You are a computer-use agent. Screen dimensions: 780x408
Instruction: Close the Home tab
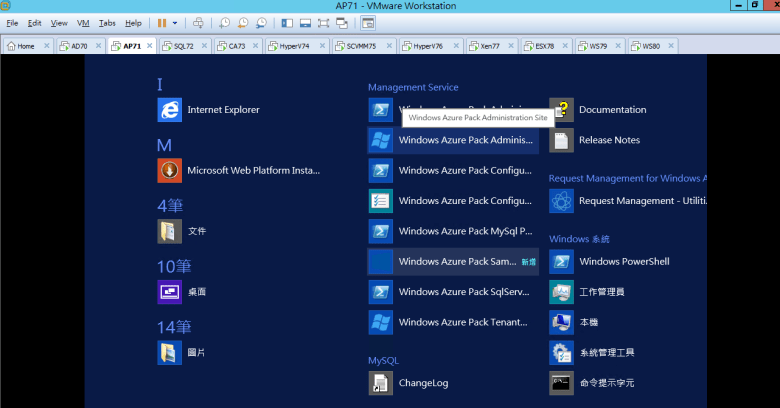click(x=45, y=46)
